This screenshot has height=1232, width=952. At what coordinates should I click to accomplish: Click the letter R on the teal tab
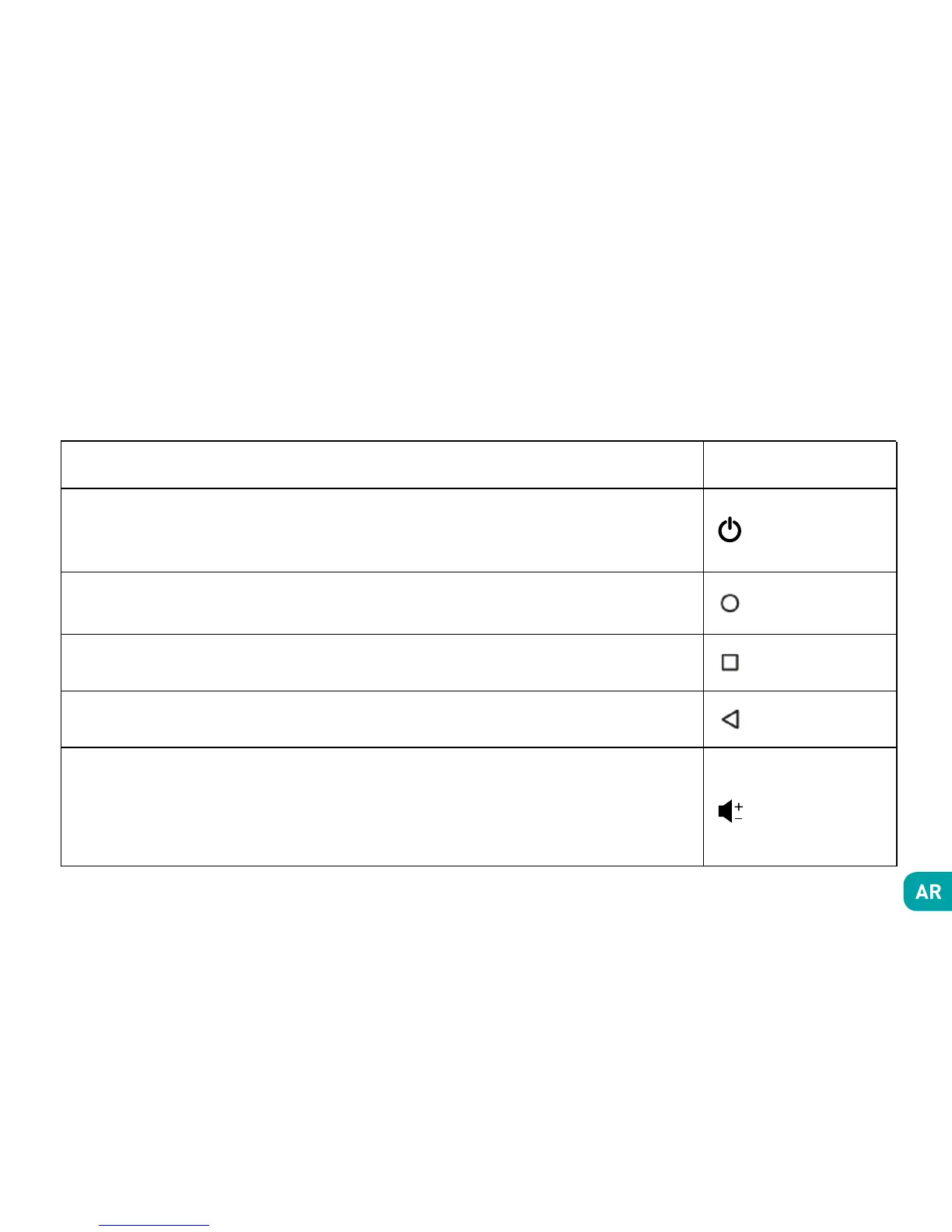[x=935, y=892]
